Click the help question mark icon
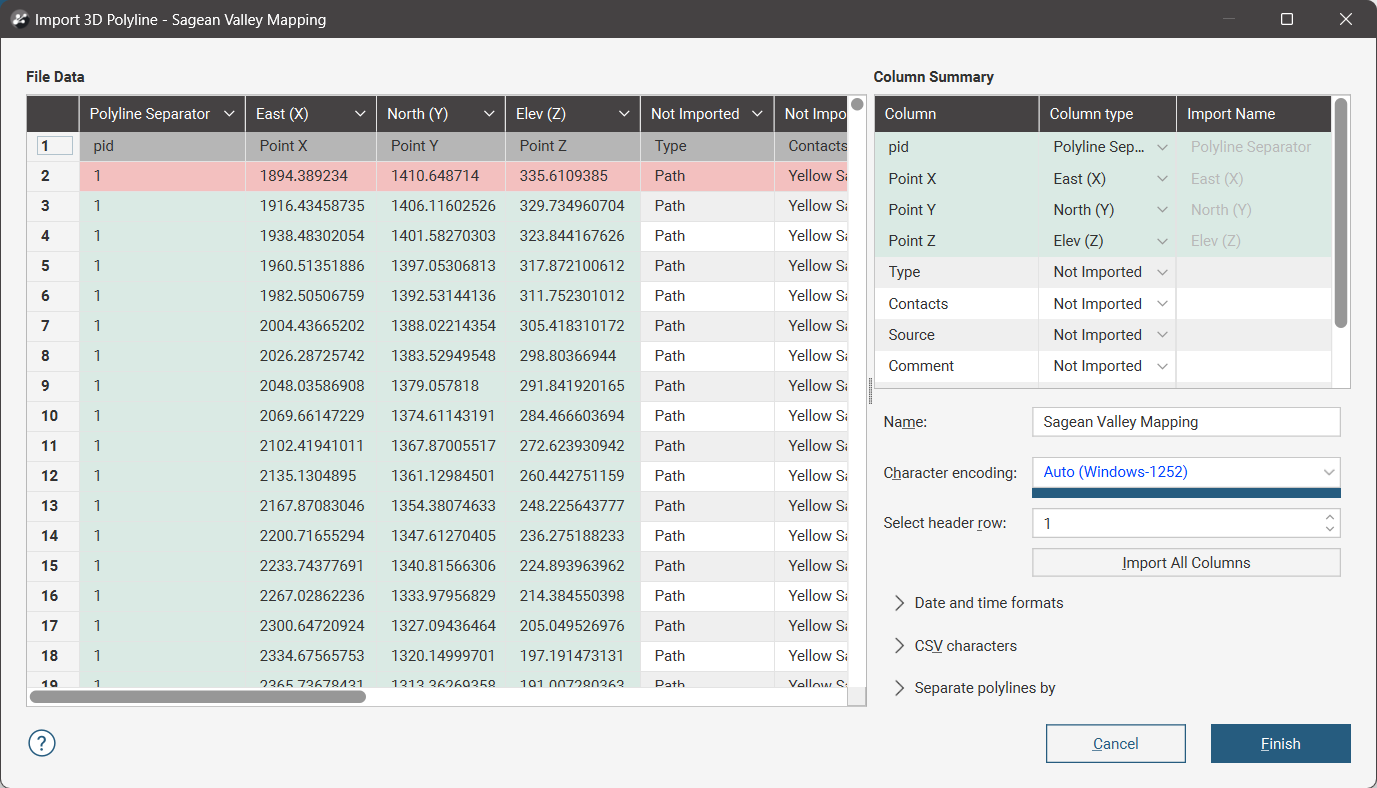The image size is (1377, 788). pyautogui.click(x=42, y=743)
